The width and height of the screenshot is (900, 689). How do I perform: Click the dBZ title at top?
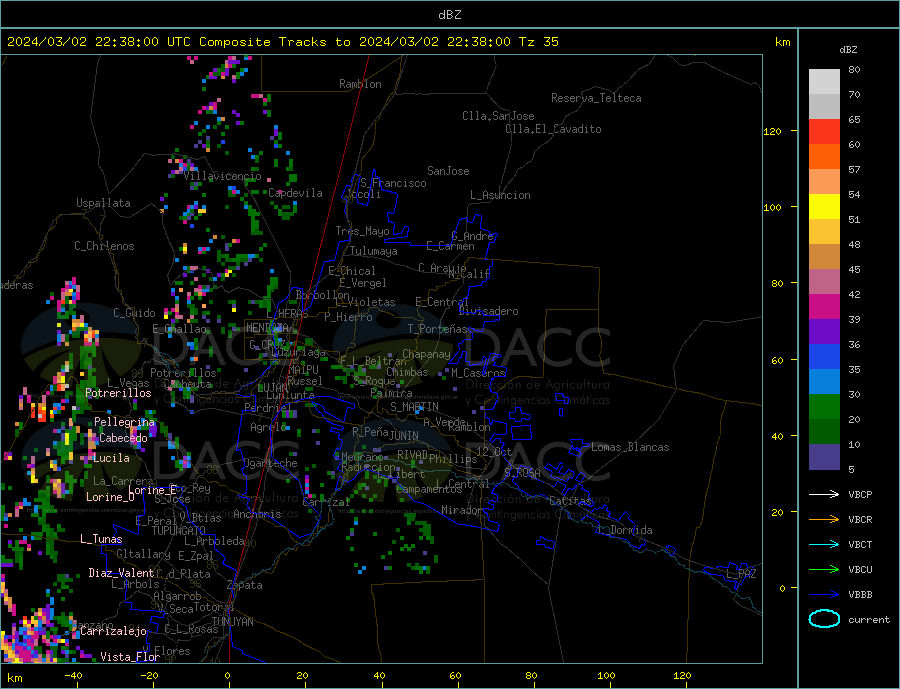click(449, 15)
